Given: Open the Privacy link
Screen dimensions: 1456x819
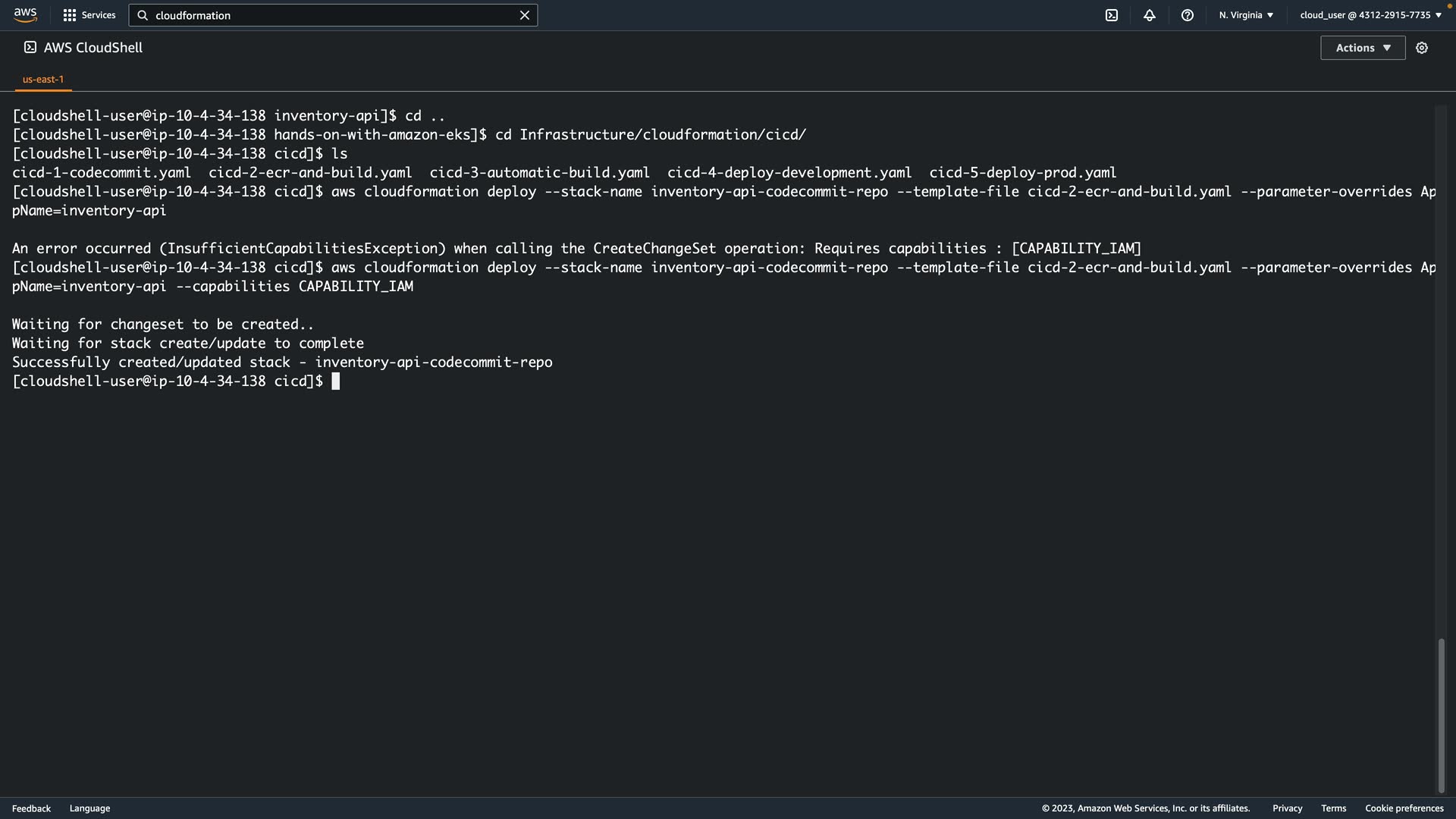Looking at the screenshot, I should [x=1287, y=808].
